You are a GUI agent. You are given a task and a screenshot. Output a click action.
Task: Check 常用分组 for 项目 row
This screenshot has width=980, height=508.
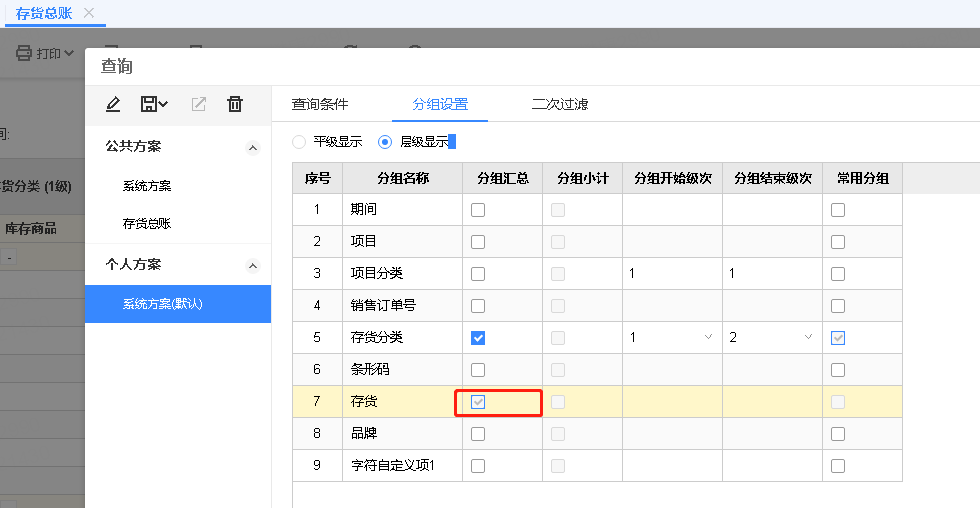[838, 242]
